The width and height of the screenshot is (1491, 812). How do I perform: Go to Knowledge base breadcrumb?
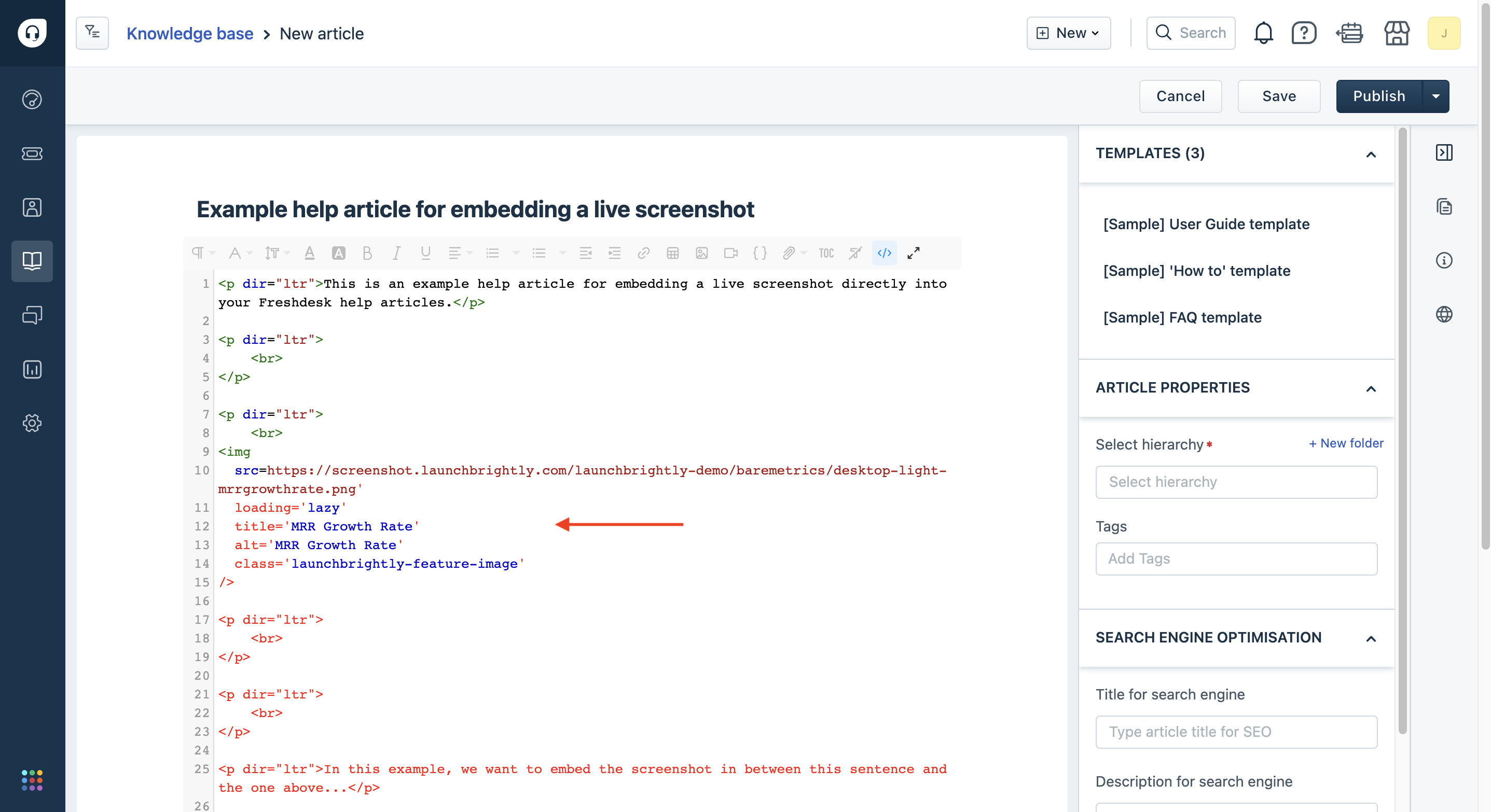[190, 34]
